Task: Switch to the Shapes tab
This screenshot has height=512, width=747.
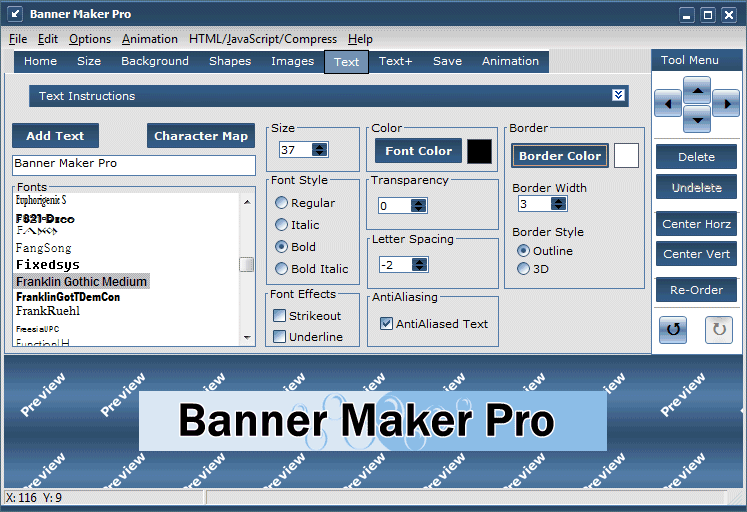Action: (x=230, y=61)
